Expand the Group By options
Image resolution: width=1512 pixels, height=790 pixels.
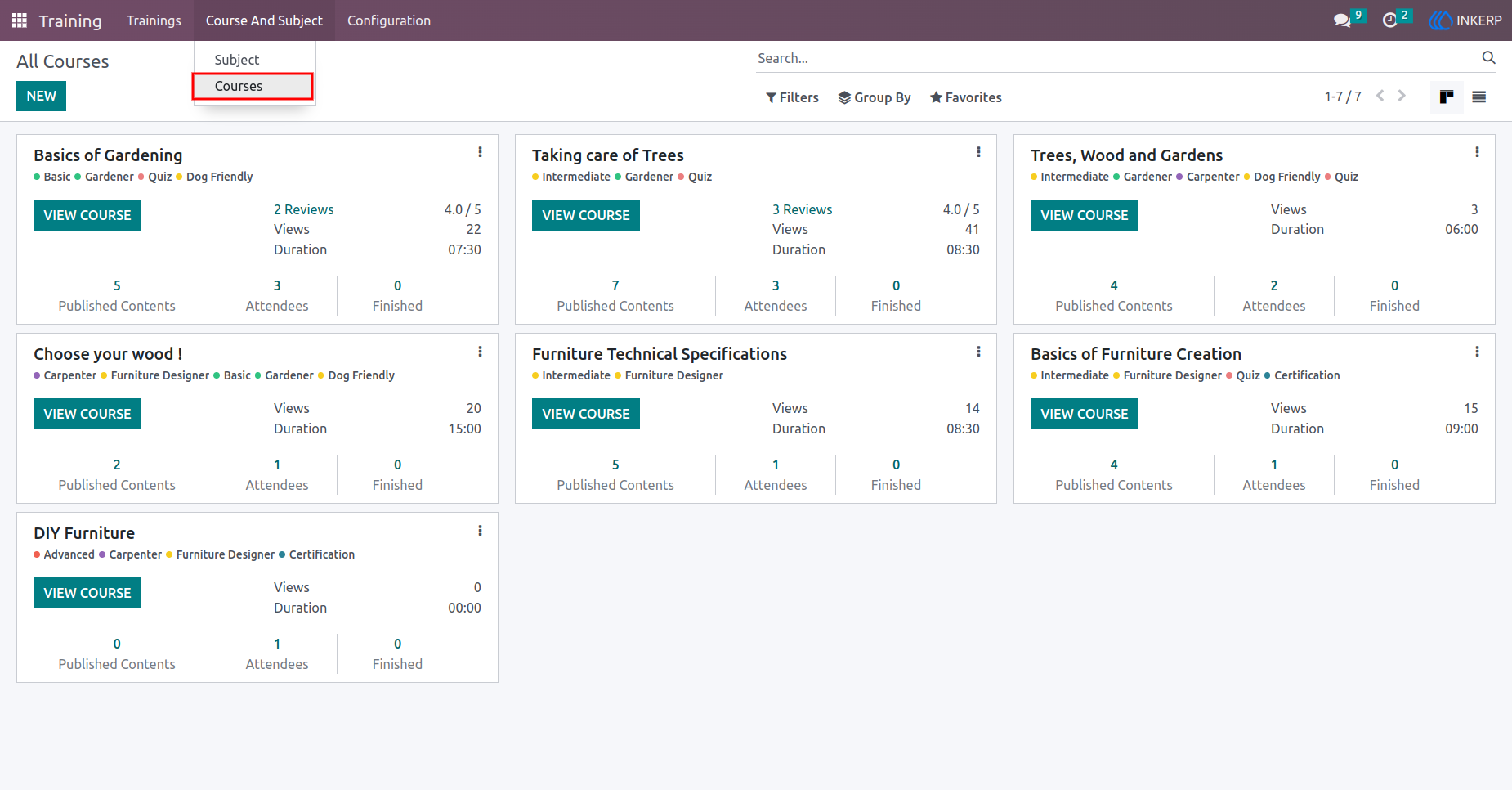pos(875,97)
